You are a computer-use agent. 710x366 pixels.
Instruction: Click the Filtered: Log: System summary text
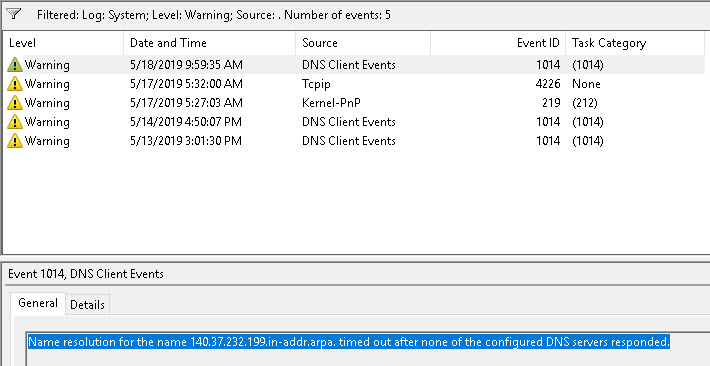coord(214,15)
